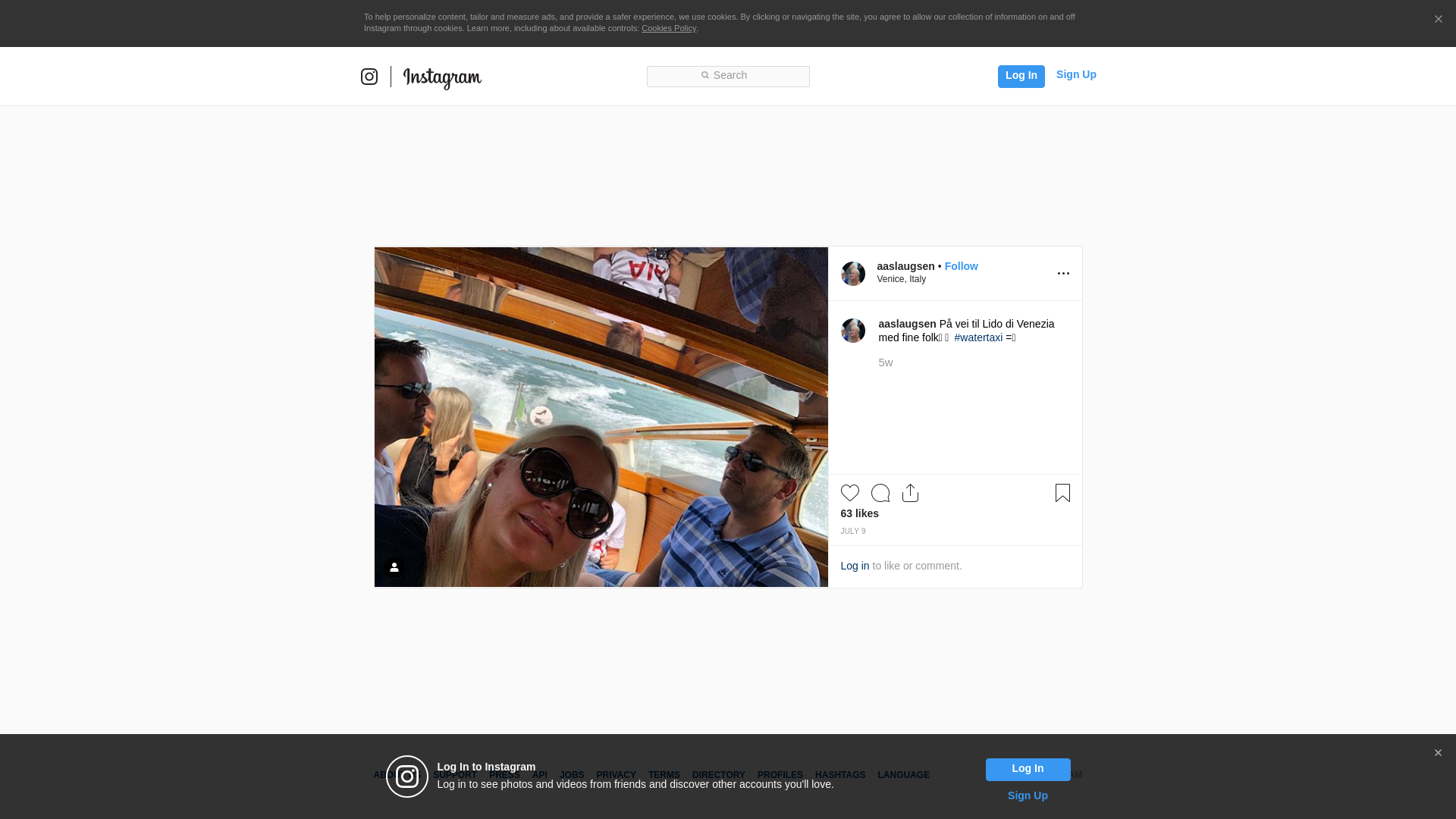Image resolution: width=1456 pixels, height=819 pixels.
Task: Open the PRIVACY footer link
Action: [x=616, y=775]
